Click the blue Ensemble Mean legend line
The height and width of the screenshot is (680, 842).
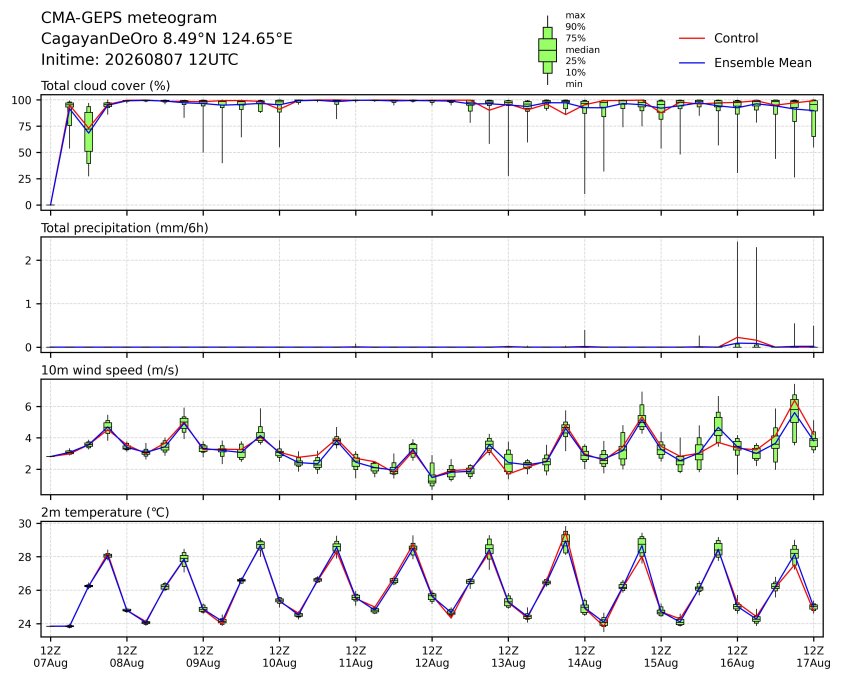click(x=692, y=63)
